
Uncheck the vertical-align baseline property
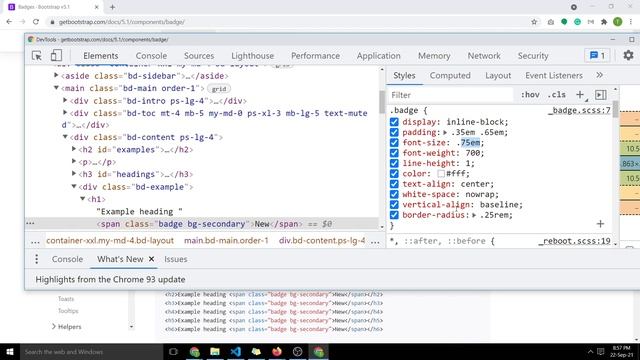tap(394, 204)
